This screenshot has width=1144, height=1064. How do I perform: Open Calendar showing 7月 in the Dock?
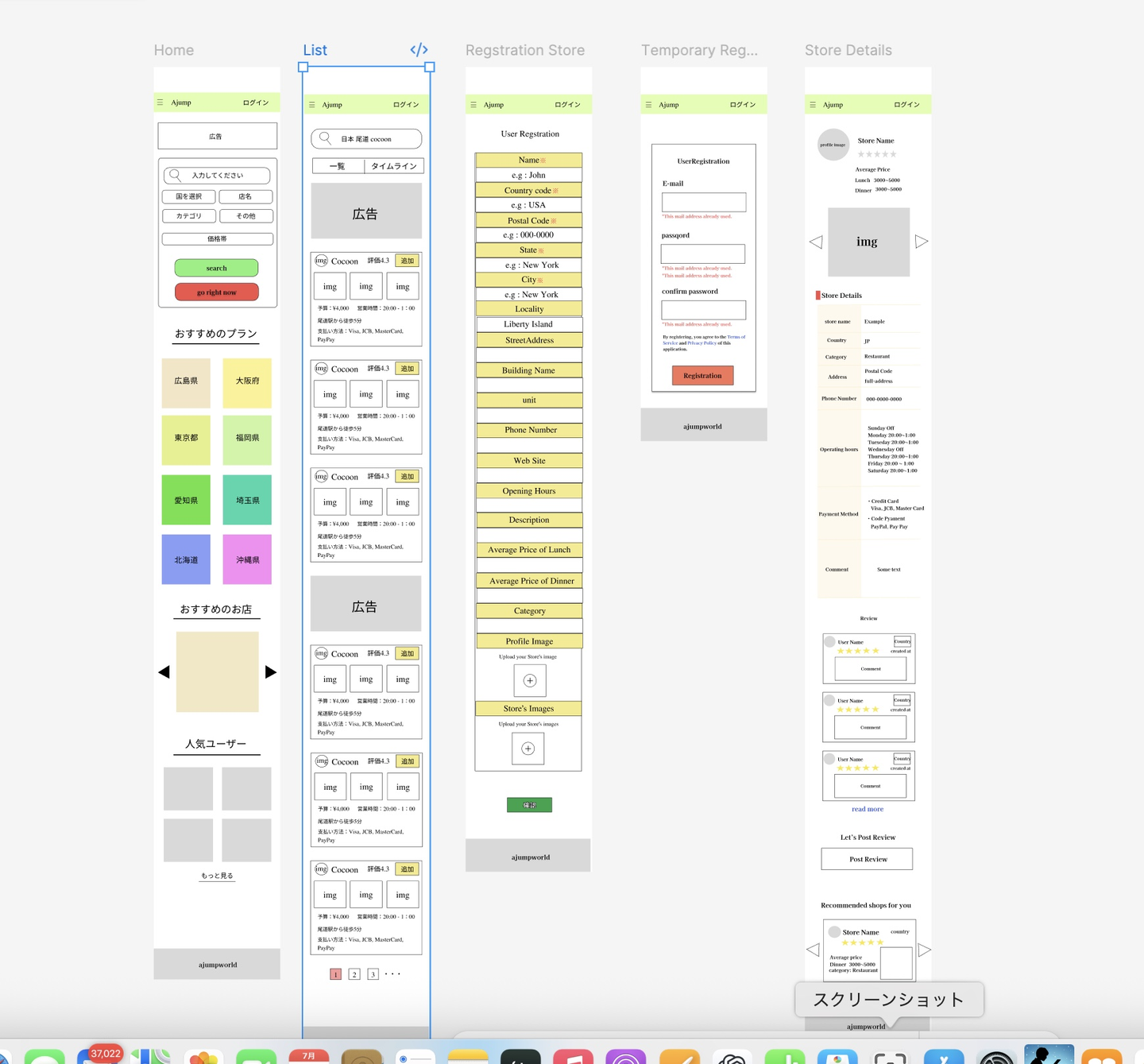click(x=309, y=1057)
